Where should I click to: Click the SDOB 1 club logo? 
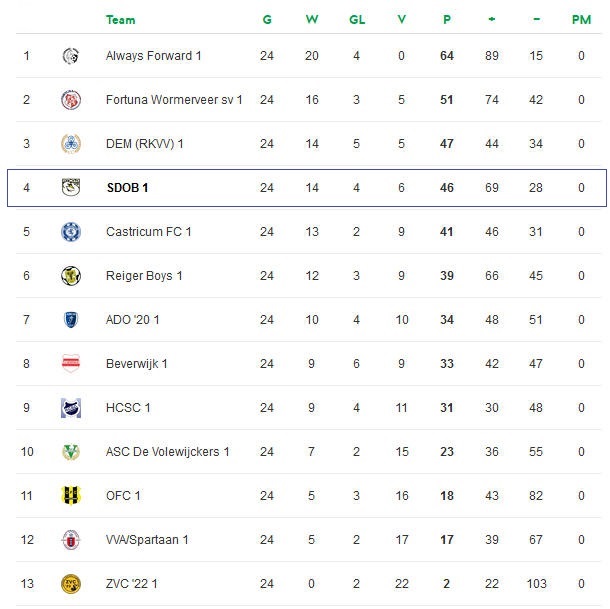tap(70, 188)
